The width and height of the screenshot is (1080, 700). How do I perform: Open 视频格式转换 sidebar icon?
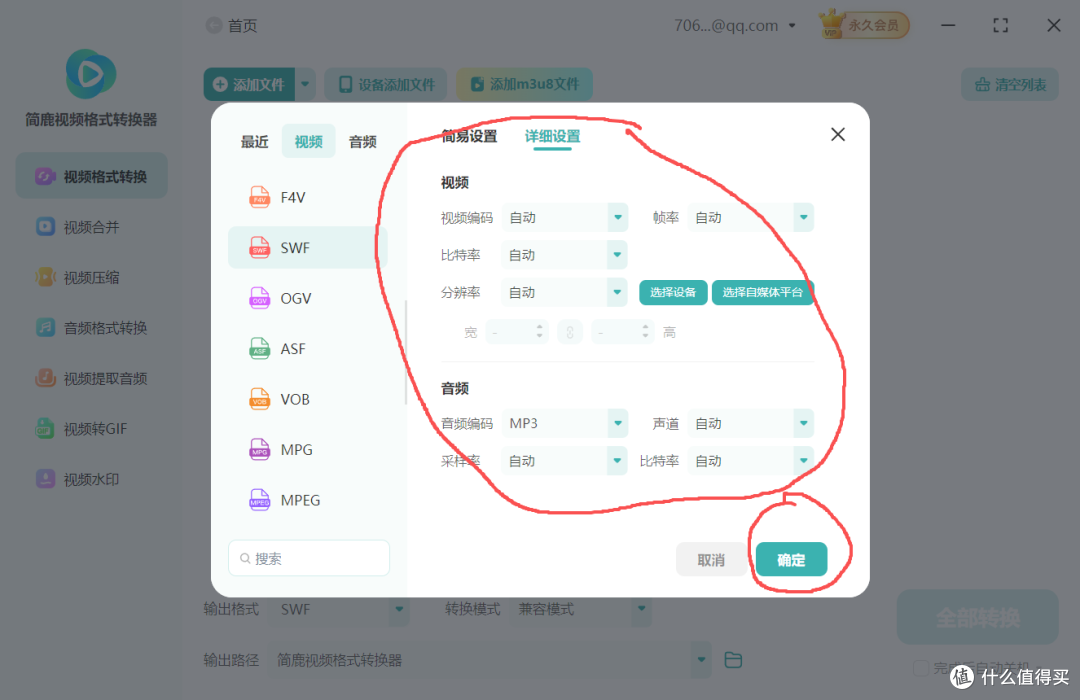pyautogui.click(x=45, y=176)
